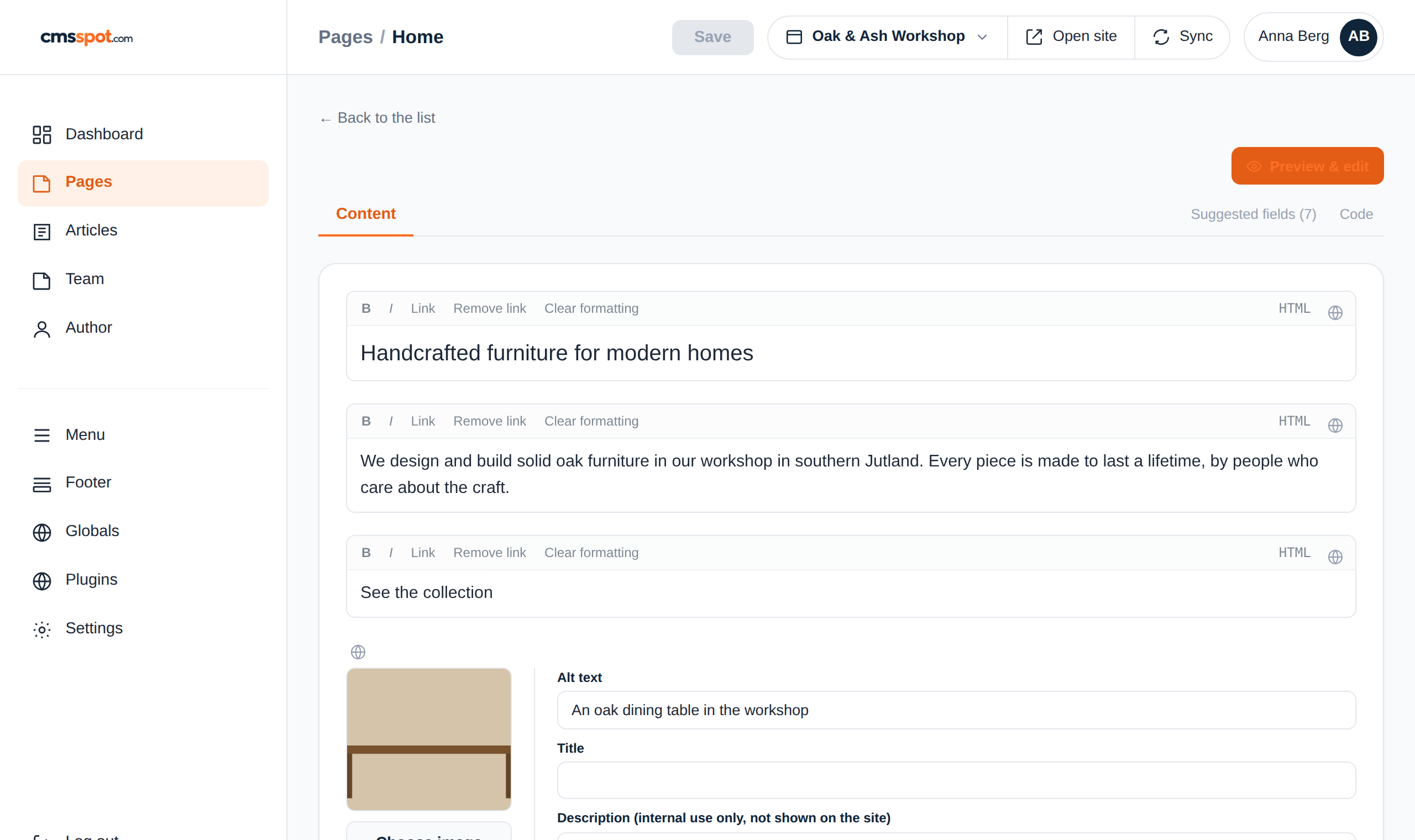Expand the chevron next to Oak & Ash Workshop
1415x840 pixels.
point(982,38)
